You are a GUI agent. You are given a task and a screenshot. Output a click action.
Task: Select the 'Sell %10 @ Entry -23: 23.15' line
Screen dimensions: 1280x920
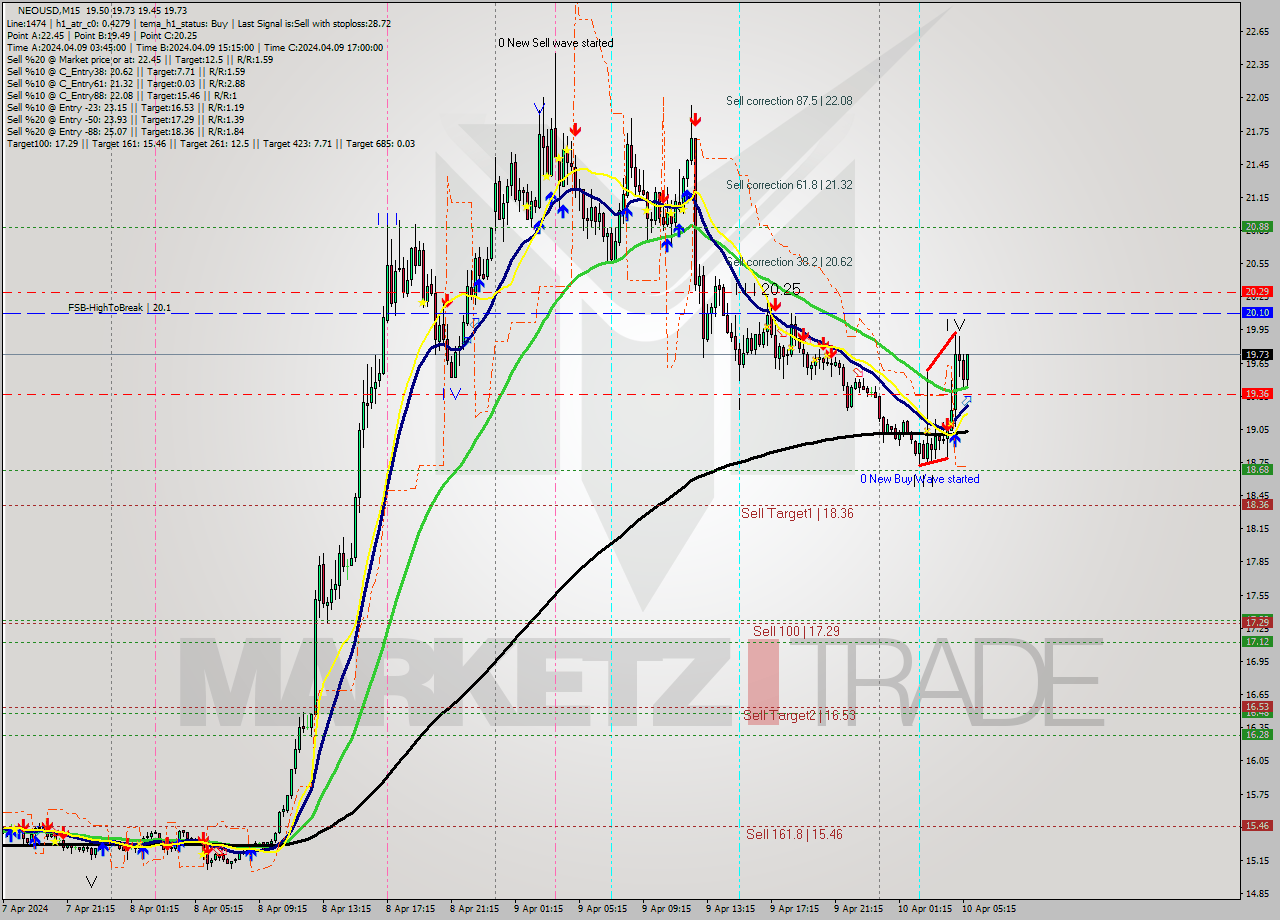click(125, 107)
